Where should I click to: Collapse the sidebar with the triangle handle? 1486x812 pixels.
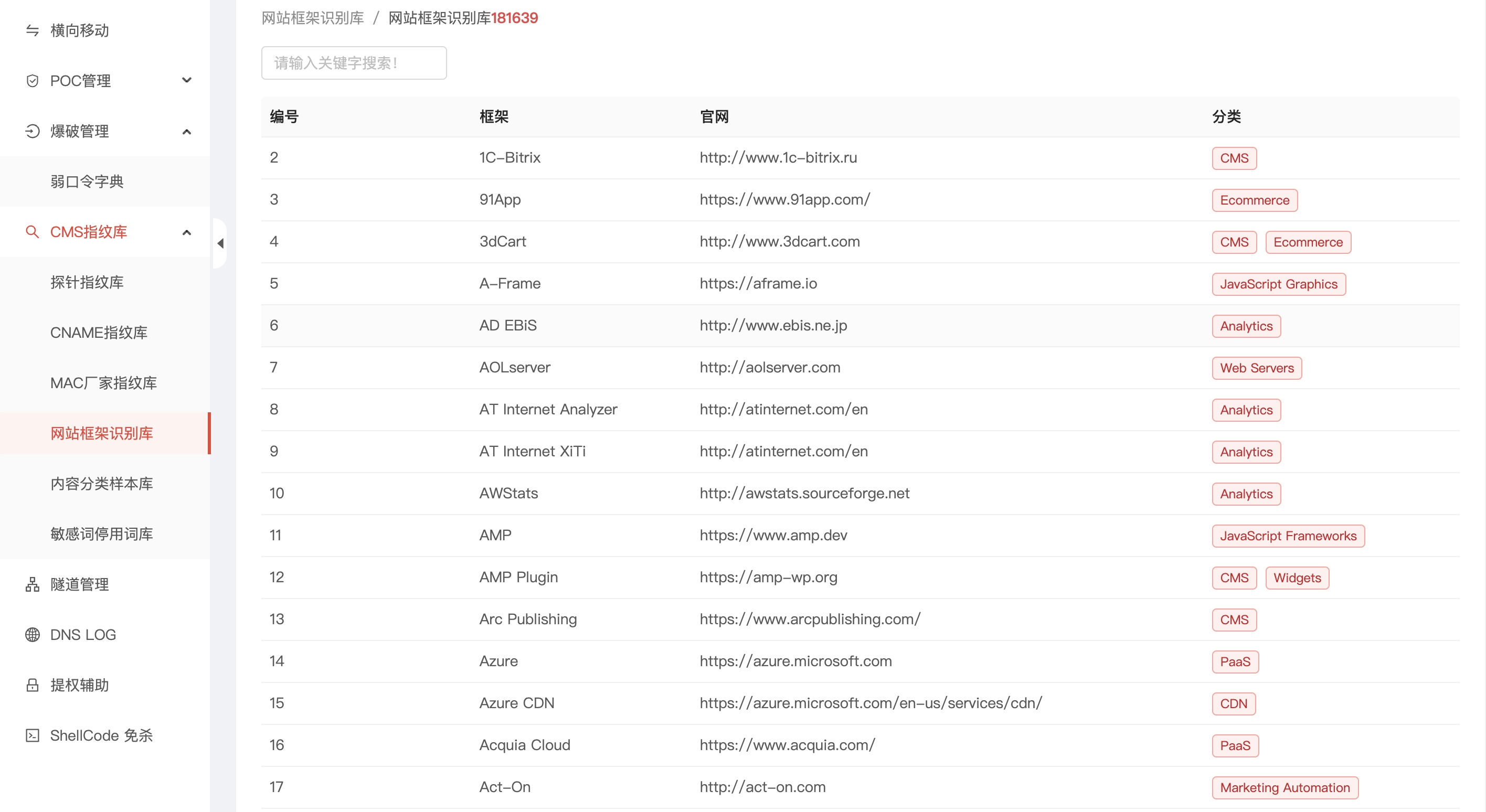(220, 243)
